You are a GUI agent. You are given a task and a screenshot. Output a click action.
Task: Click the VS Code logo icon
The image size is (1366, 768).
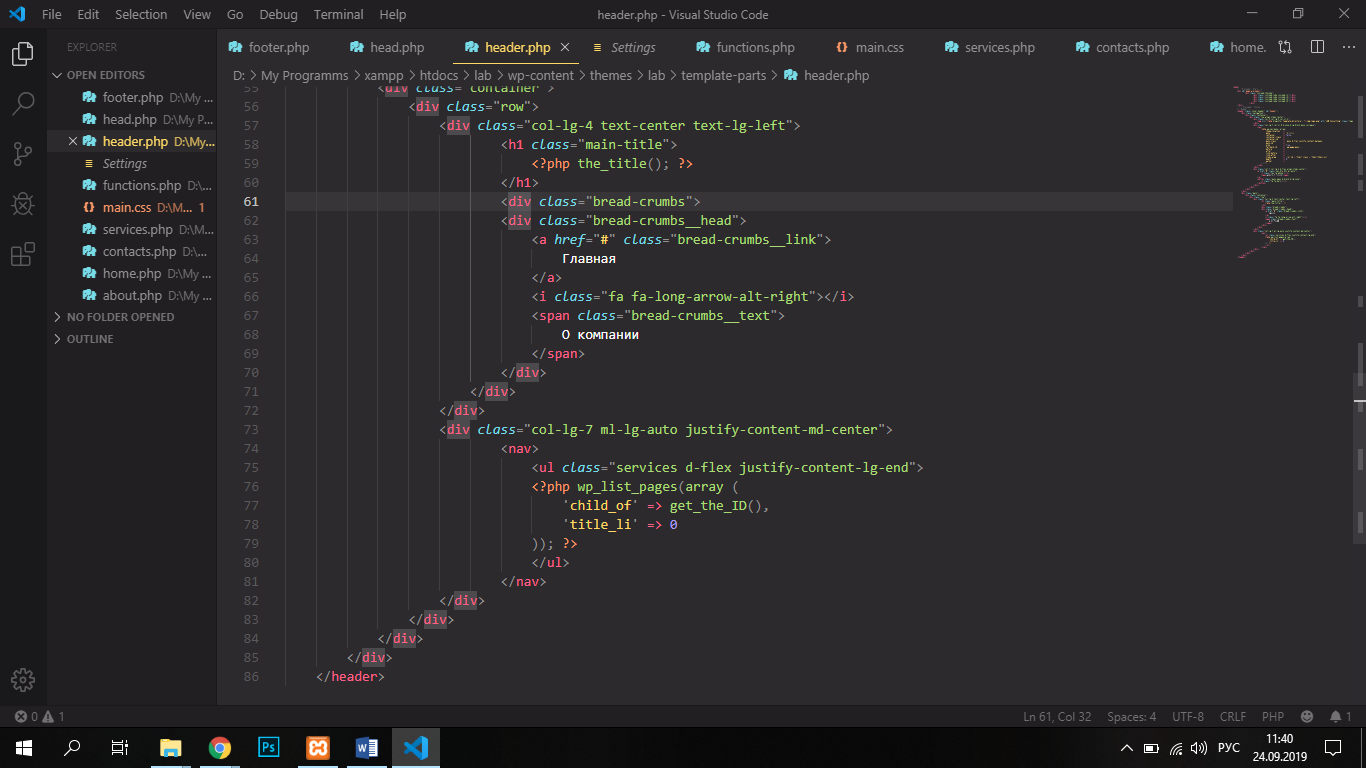(16, 14)
